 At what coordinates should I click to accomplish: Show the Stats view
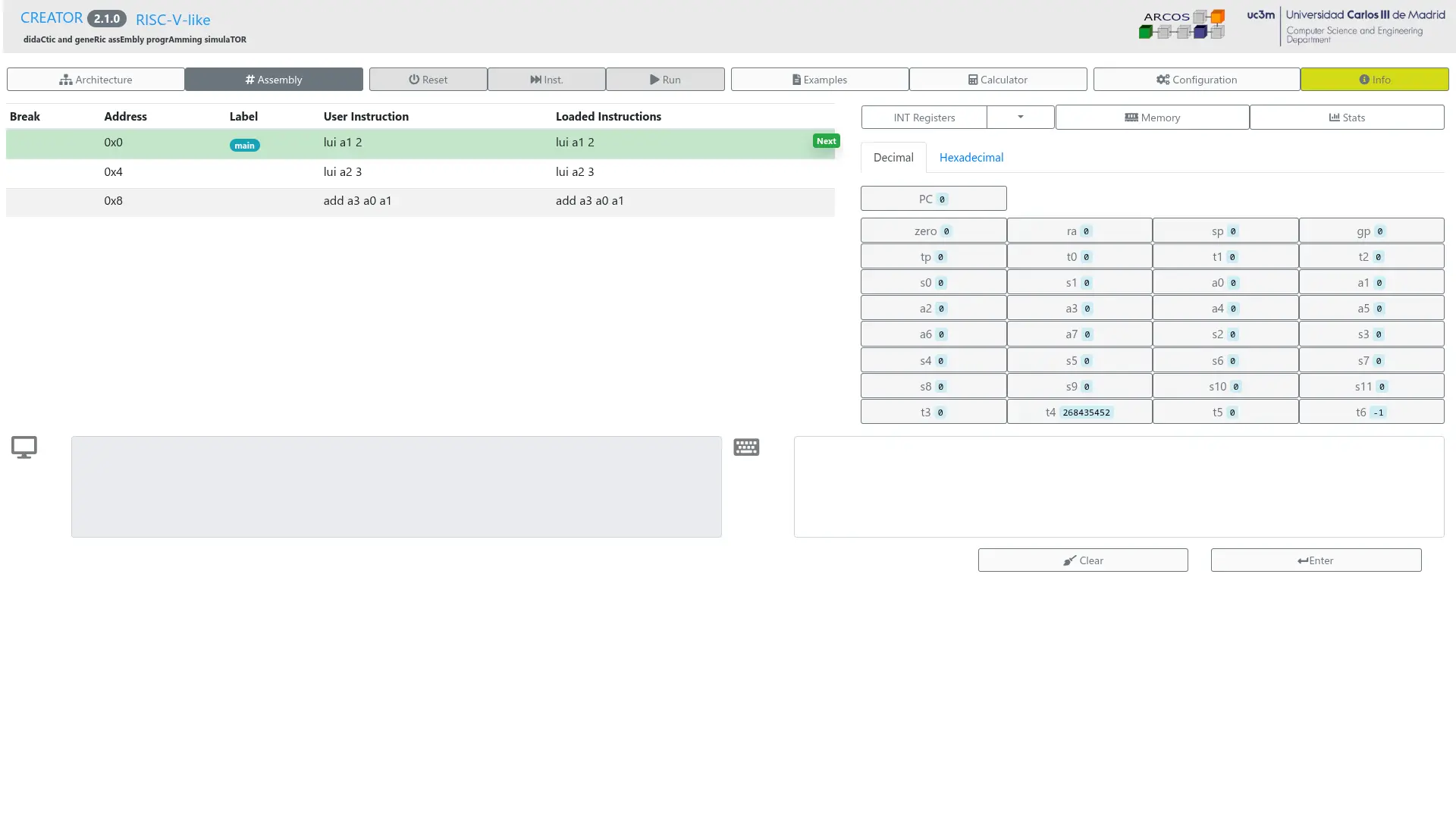[x=1347, y=118]
